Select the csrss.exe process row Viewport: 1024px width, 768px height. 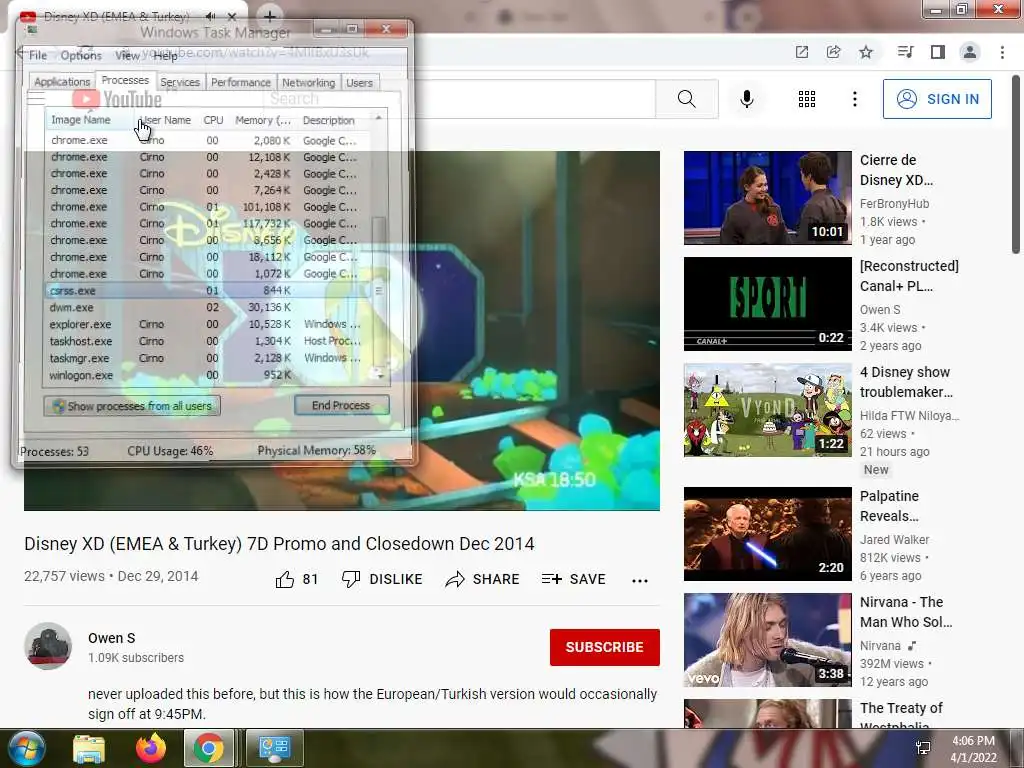tap(209, 291)
